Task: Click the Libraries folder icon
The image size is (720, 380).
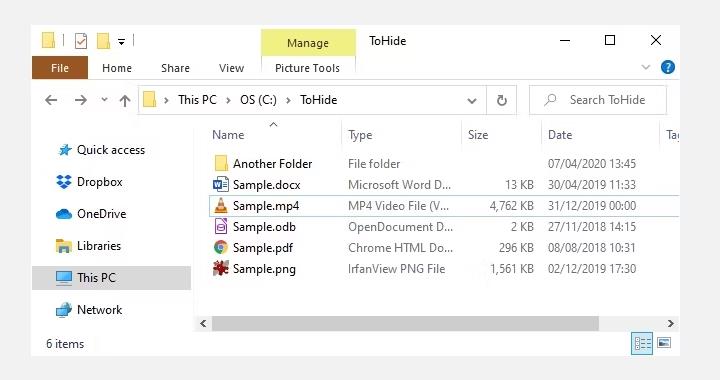Action: click(x=63, y=246)
